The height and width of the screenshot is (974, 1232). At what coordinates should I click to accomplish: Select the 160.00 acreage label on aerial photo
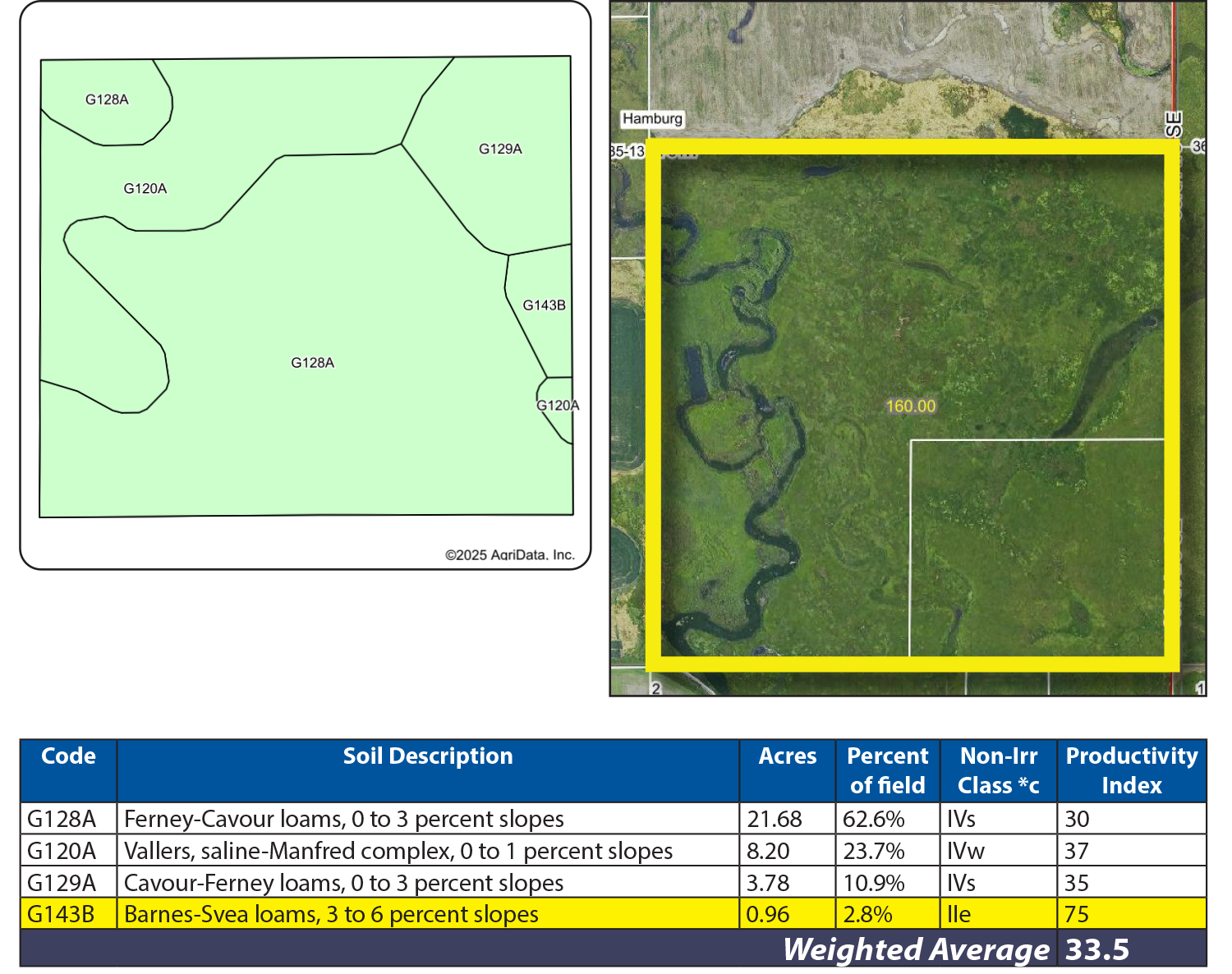click(x=910, y=406)
